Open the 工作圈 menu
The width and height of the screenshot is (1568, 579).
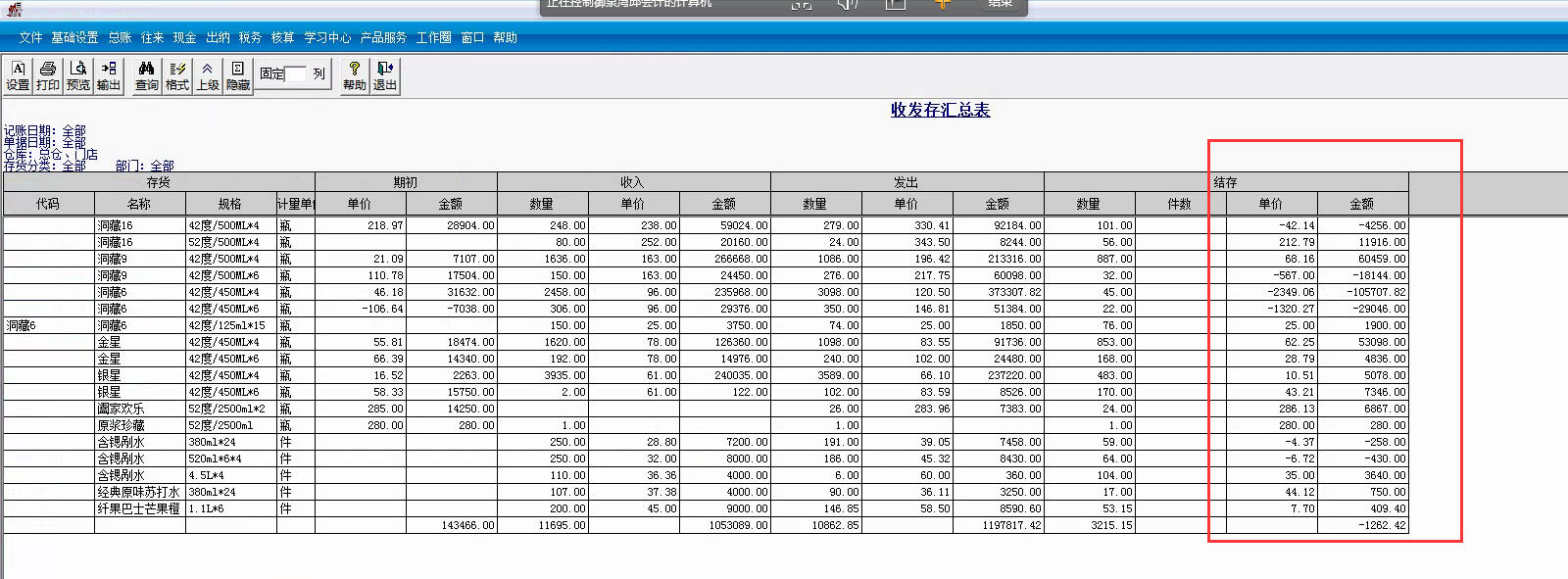coord(433,37)
